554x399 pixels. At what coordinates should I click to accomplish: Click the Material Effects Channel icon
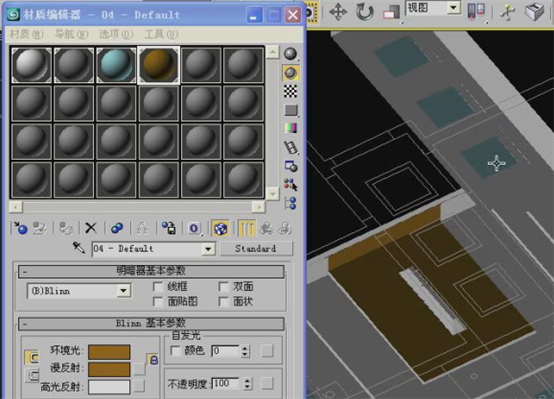194,228
